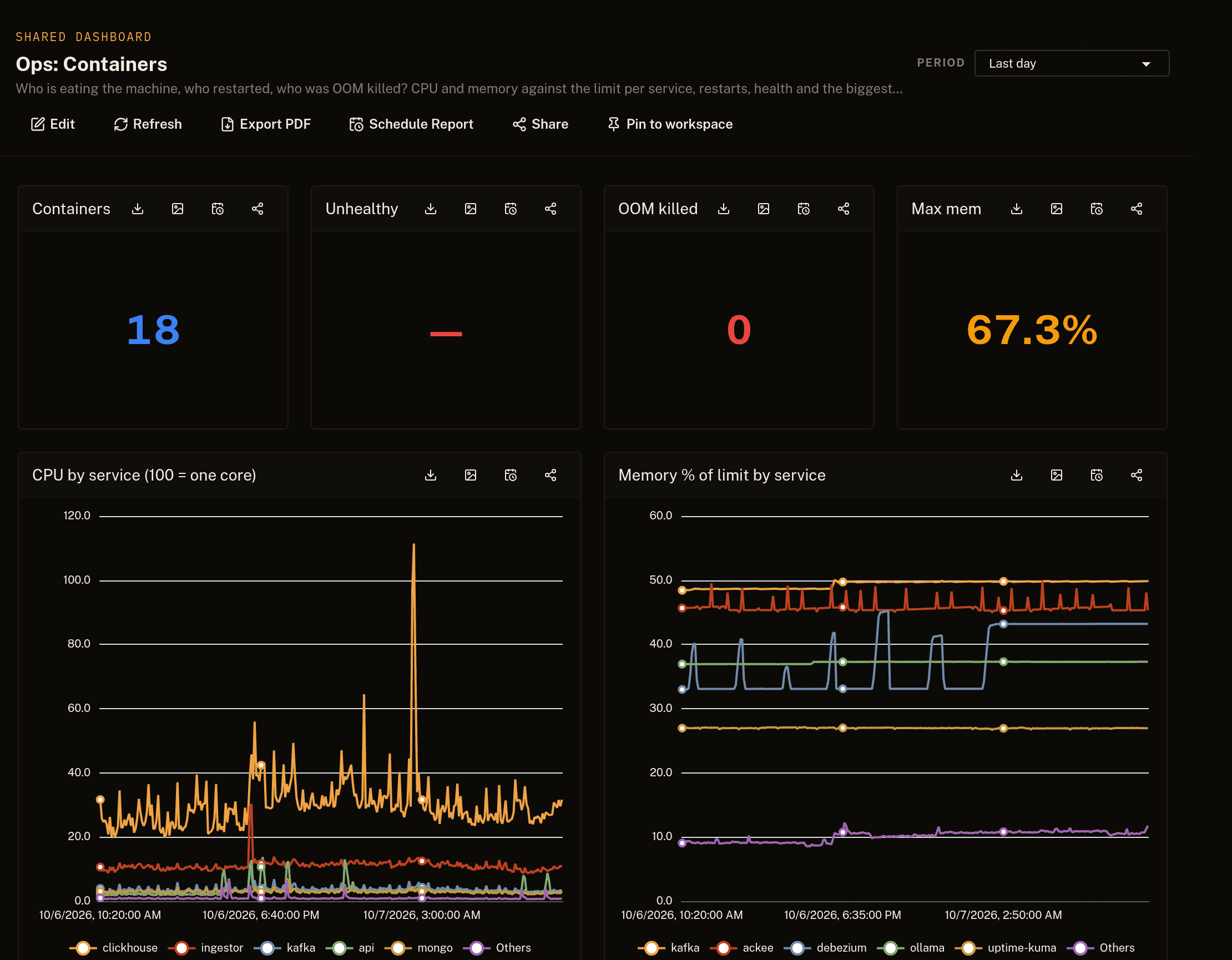
Task: Click the Memory % of limit by service title
Action: coord(721,475)
